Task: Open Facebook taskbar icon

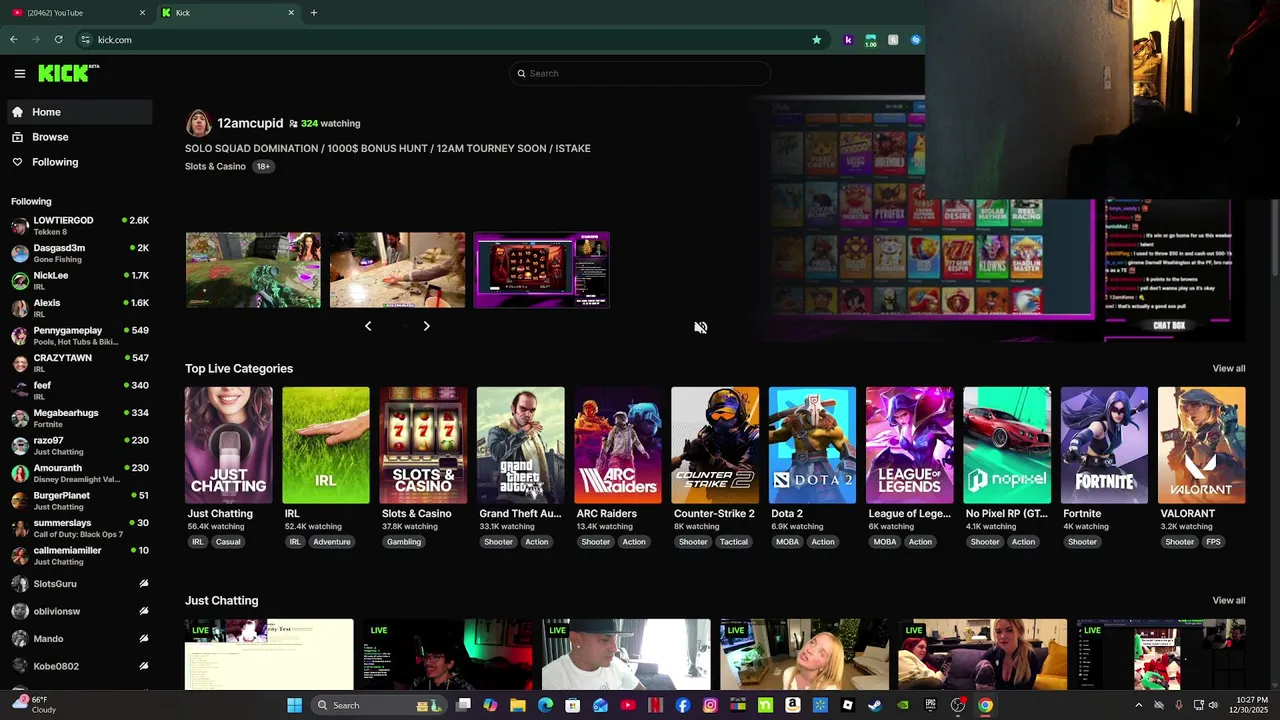Action: pos(683,705)
